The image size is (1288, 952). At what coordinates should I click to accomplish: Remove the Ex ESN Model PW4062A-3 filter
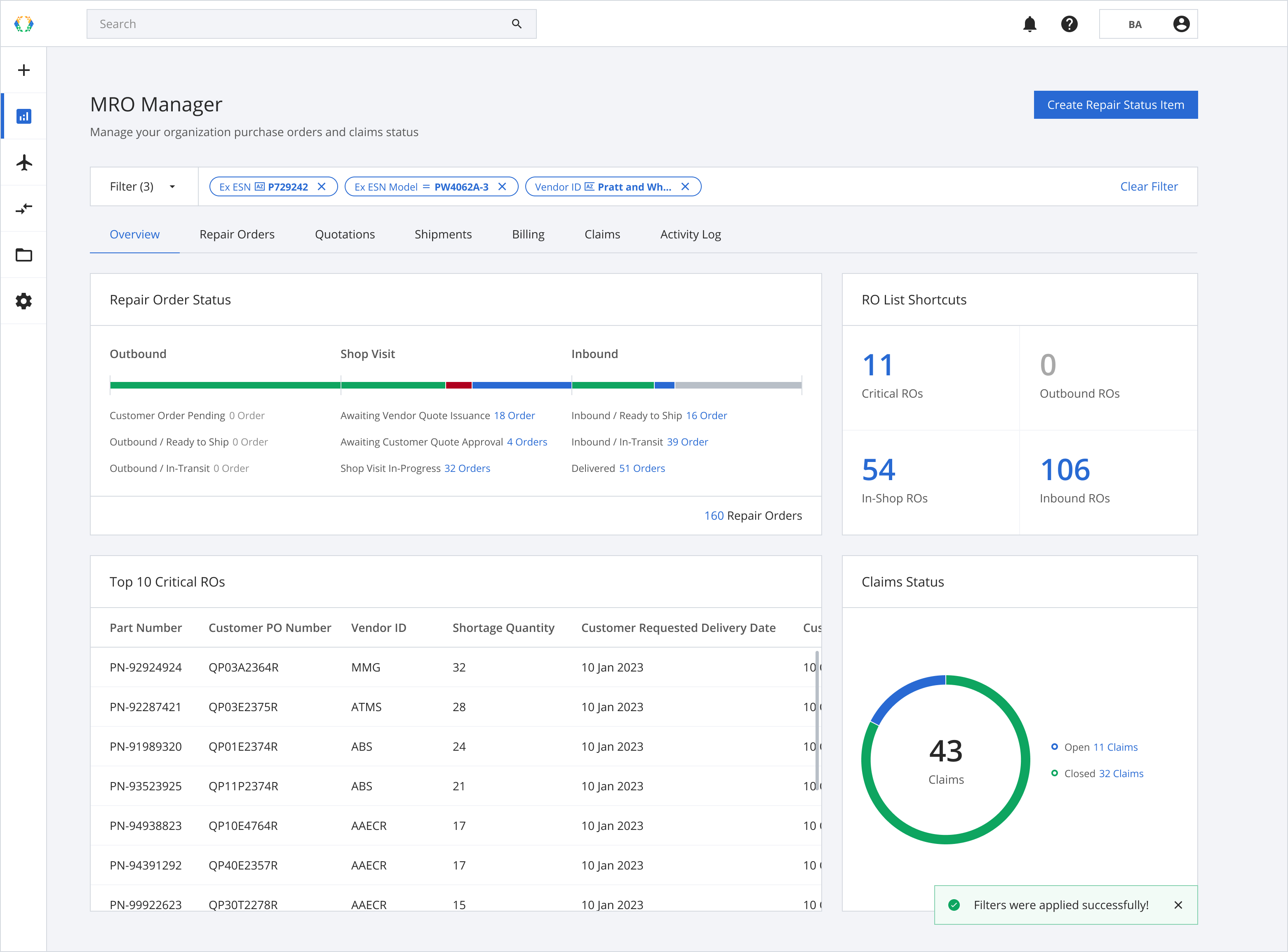click(502, 187)
